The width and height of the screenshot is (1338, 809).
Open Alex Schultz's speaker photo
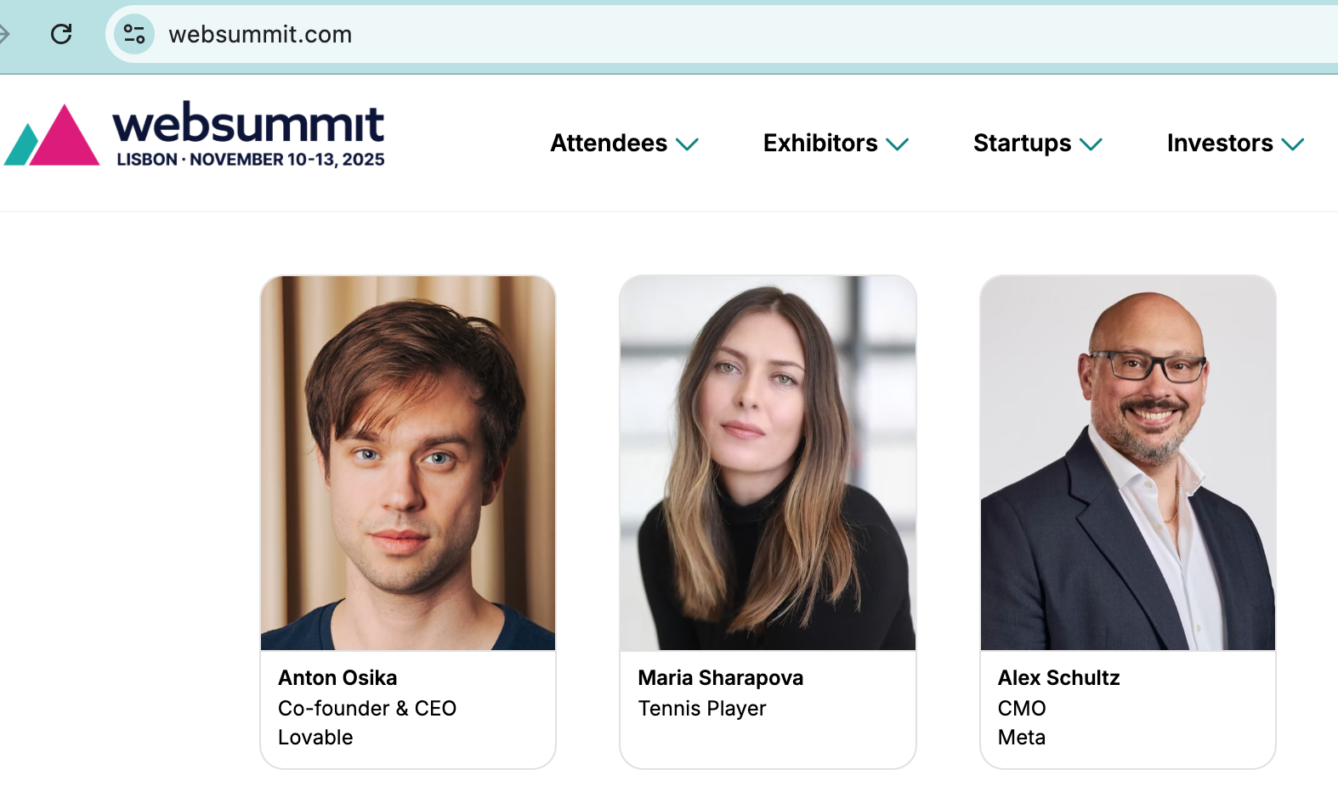(1127, 463)
